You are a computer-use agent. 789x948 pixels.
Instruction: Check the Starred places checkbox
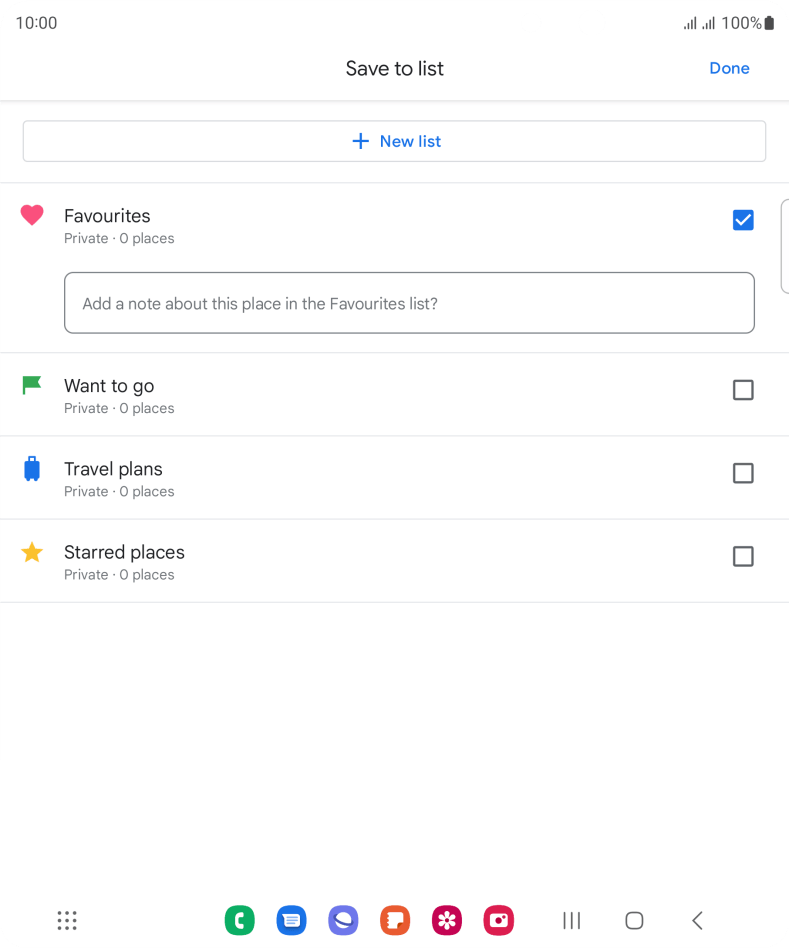coord(743,556)
